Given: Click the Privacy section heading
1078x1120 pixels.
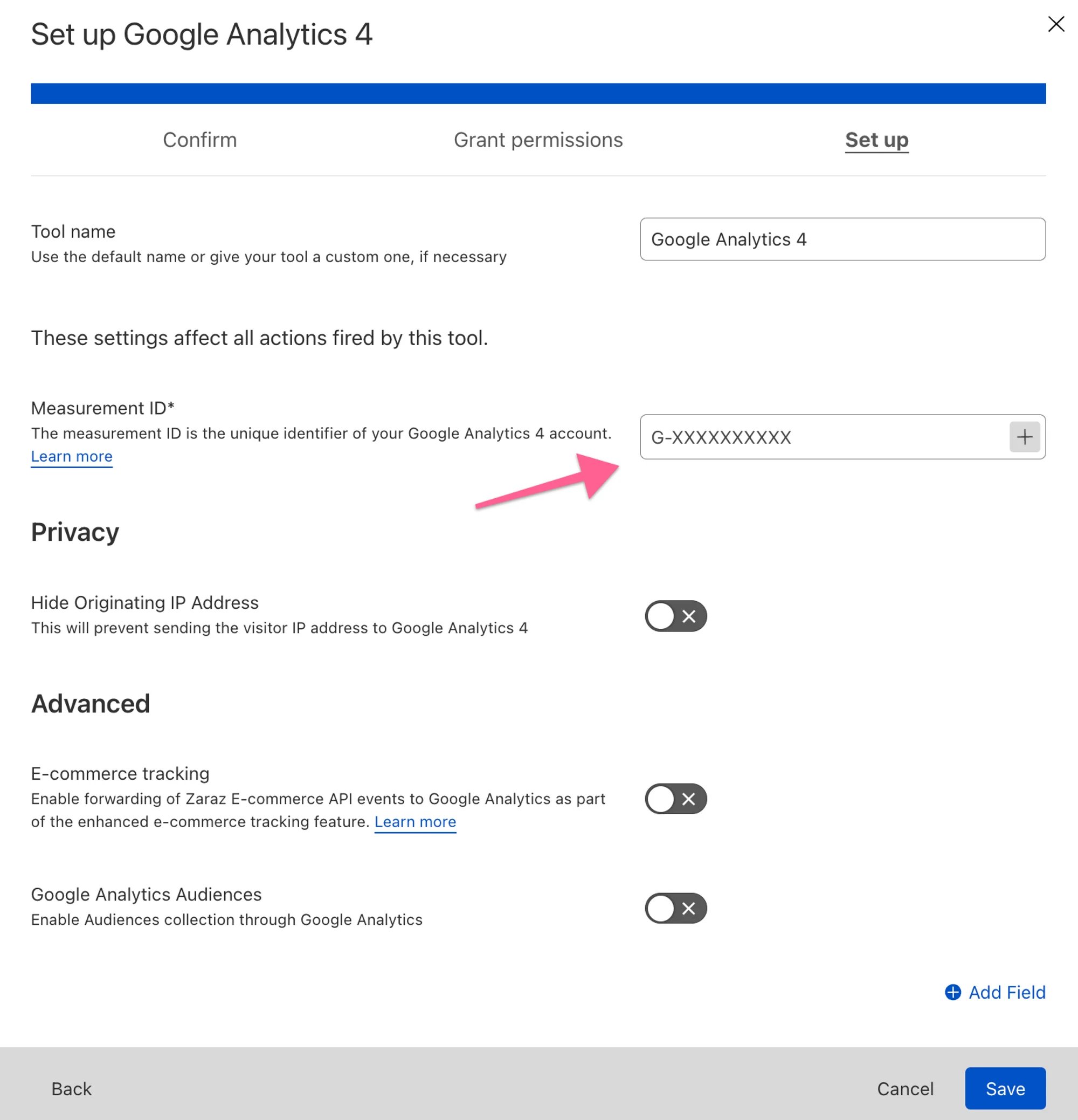Looking at the screenshot, I should (x=75, y=532).
